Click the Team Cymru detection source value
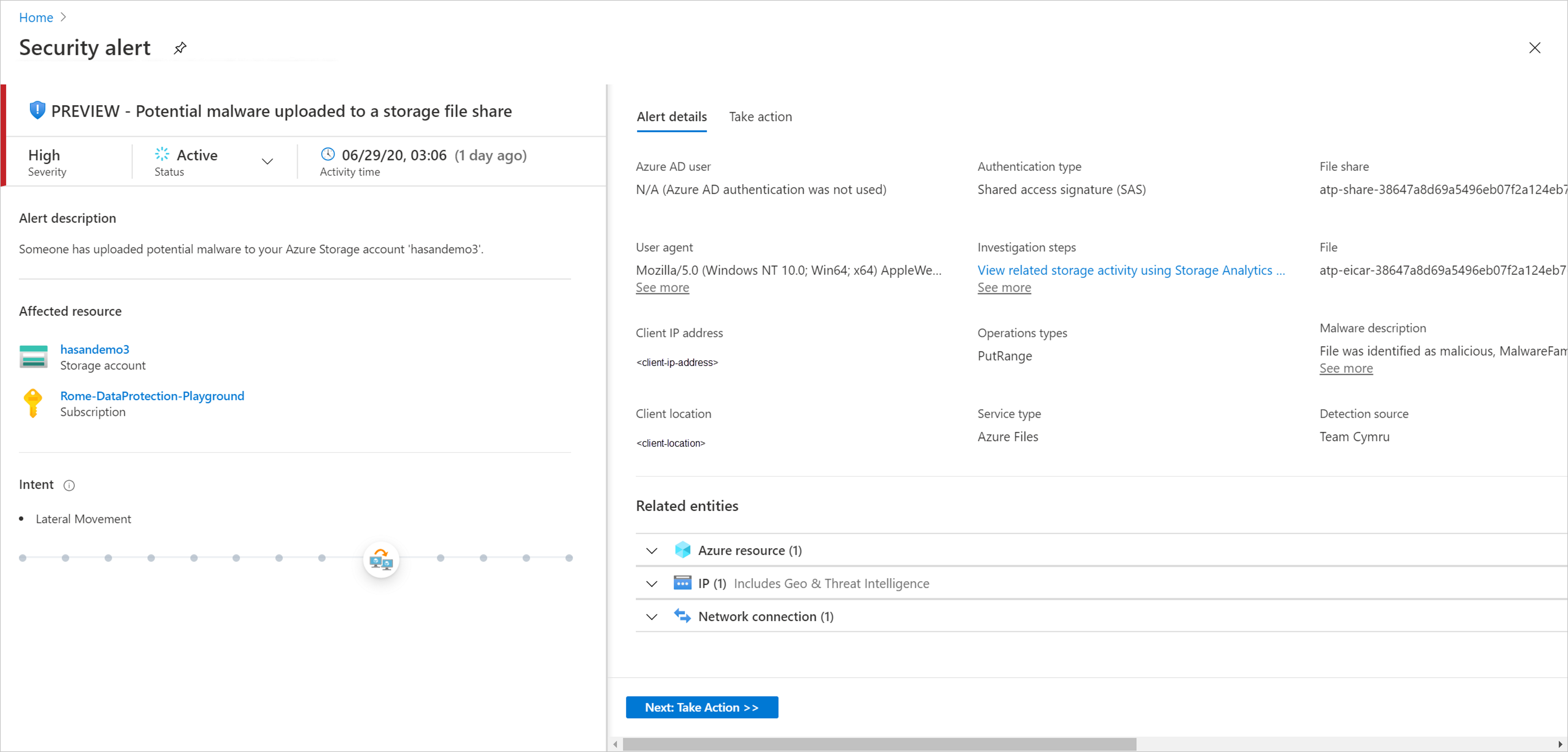This screenshot has width=1568, height=752. [1354, 437]
